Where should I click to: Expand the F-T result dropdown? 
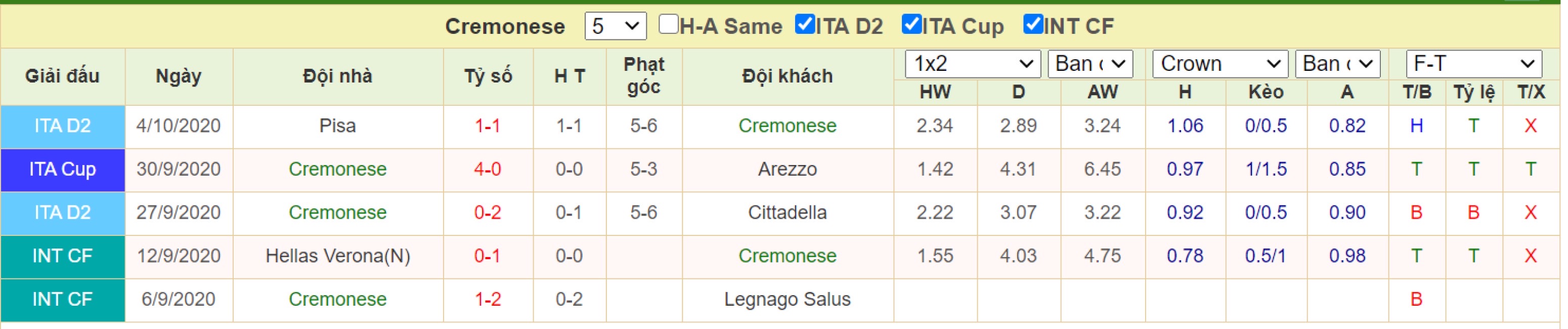point(1473,64)
